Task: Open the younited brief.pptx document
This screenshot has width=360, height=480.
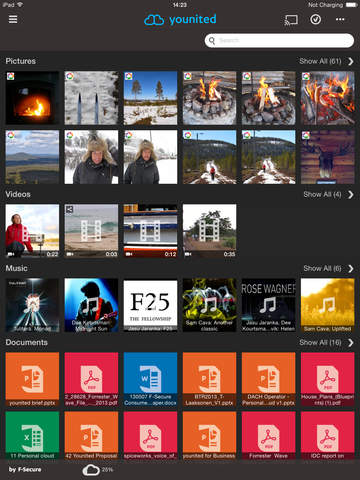Action: coord(32,379)
